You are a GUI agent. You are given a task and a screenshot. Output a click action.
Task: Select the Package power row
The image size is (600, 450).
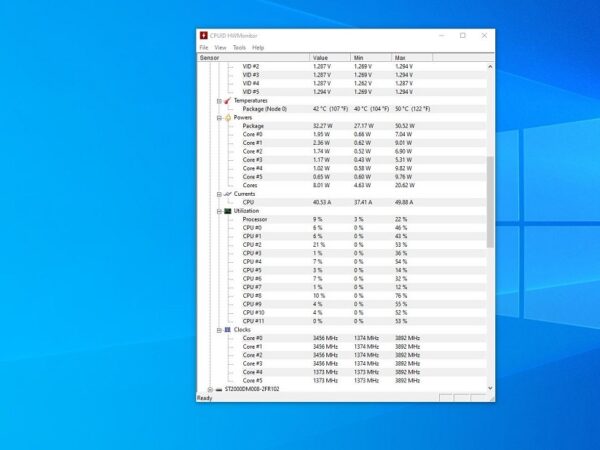point(342,126)
